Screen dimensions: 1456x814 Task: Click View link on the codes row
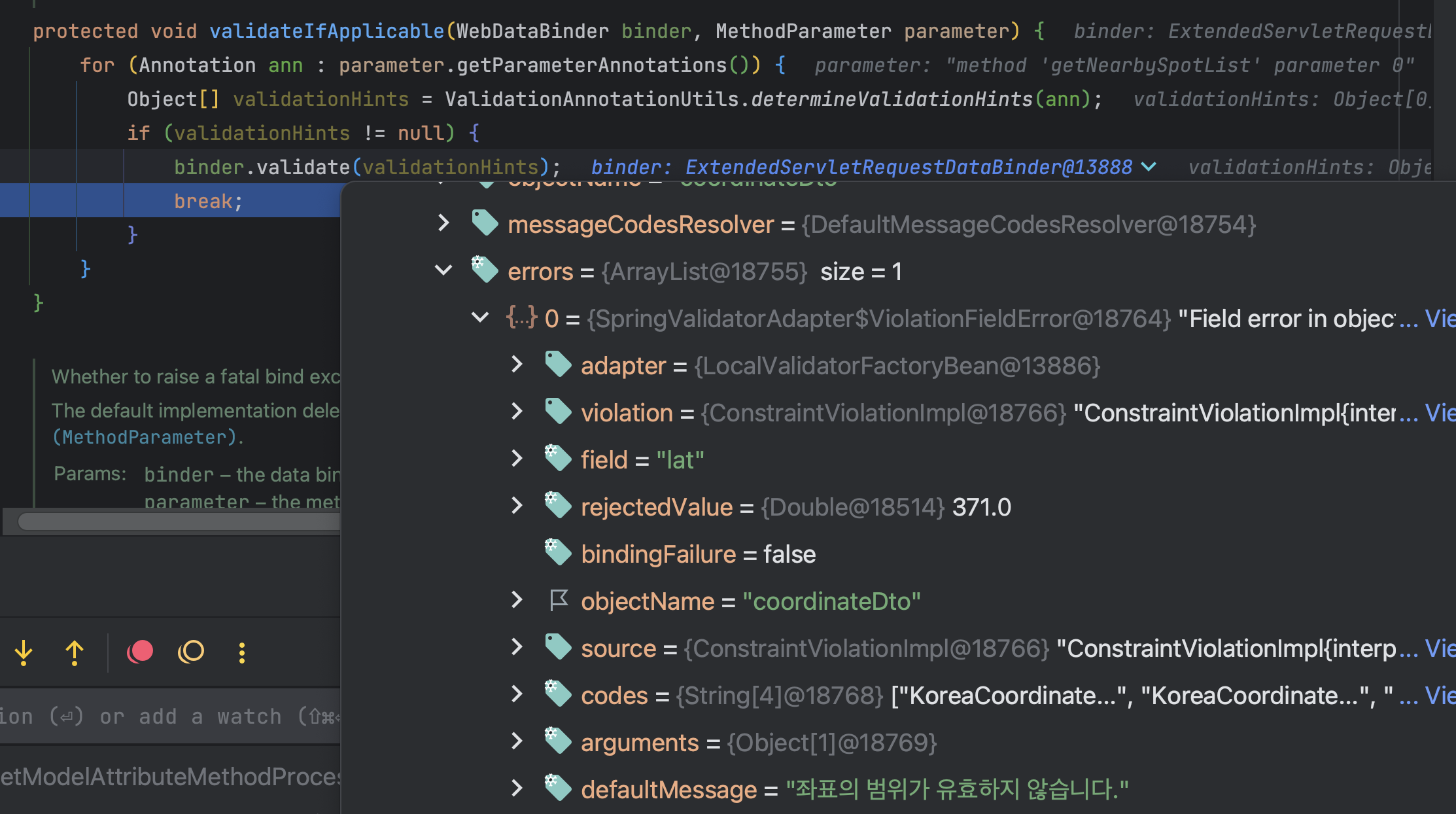[x=1439, y=696]
